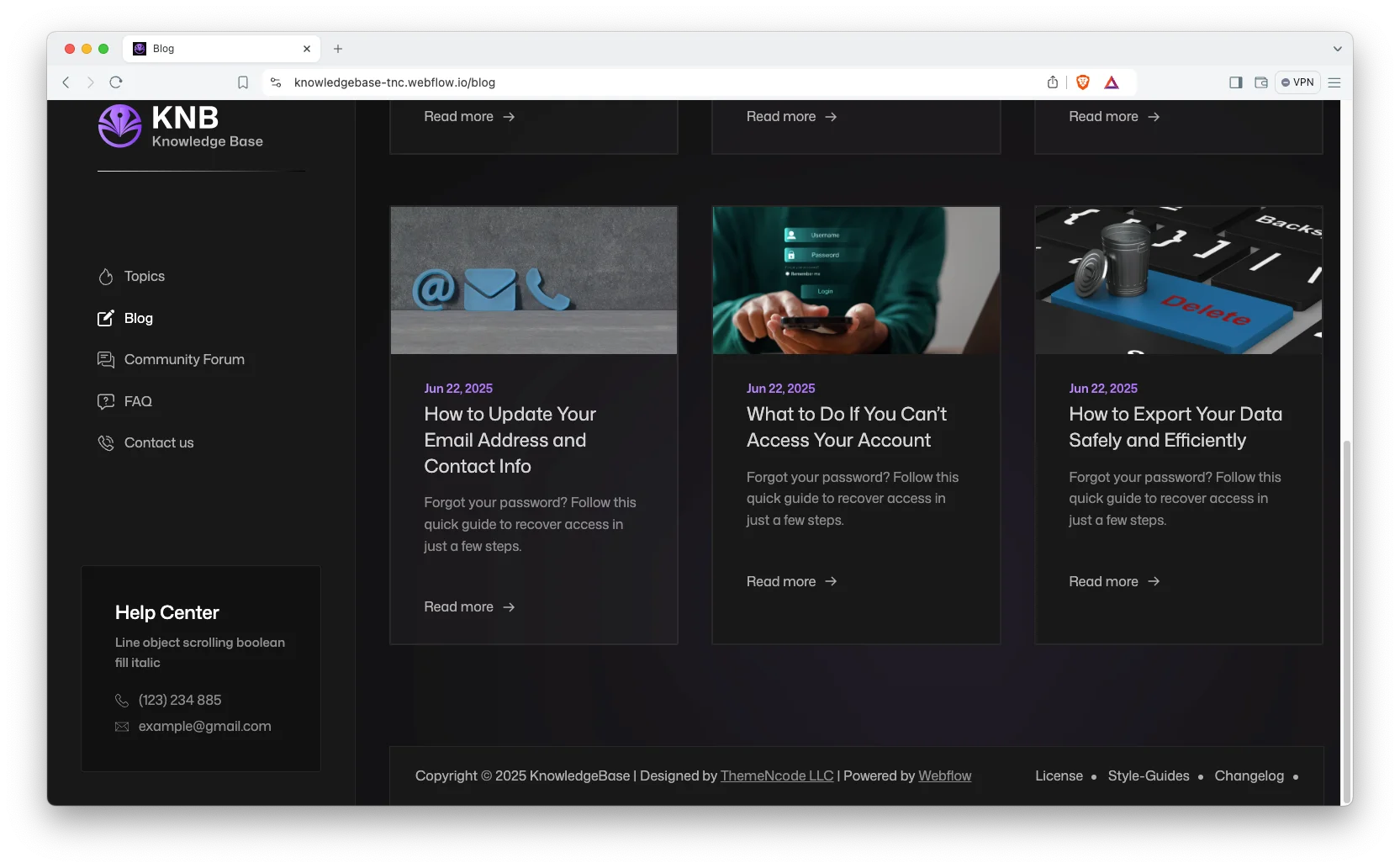Image resolution: width=1400 pixels, height=868 pixels.
Task: Open the browser hamburger menu
Action: coord(1334,82)
